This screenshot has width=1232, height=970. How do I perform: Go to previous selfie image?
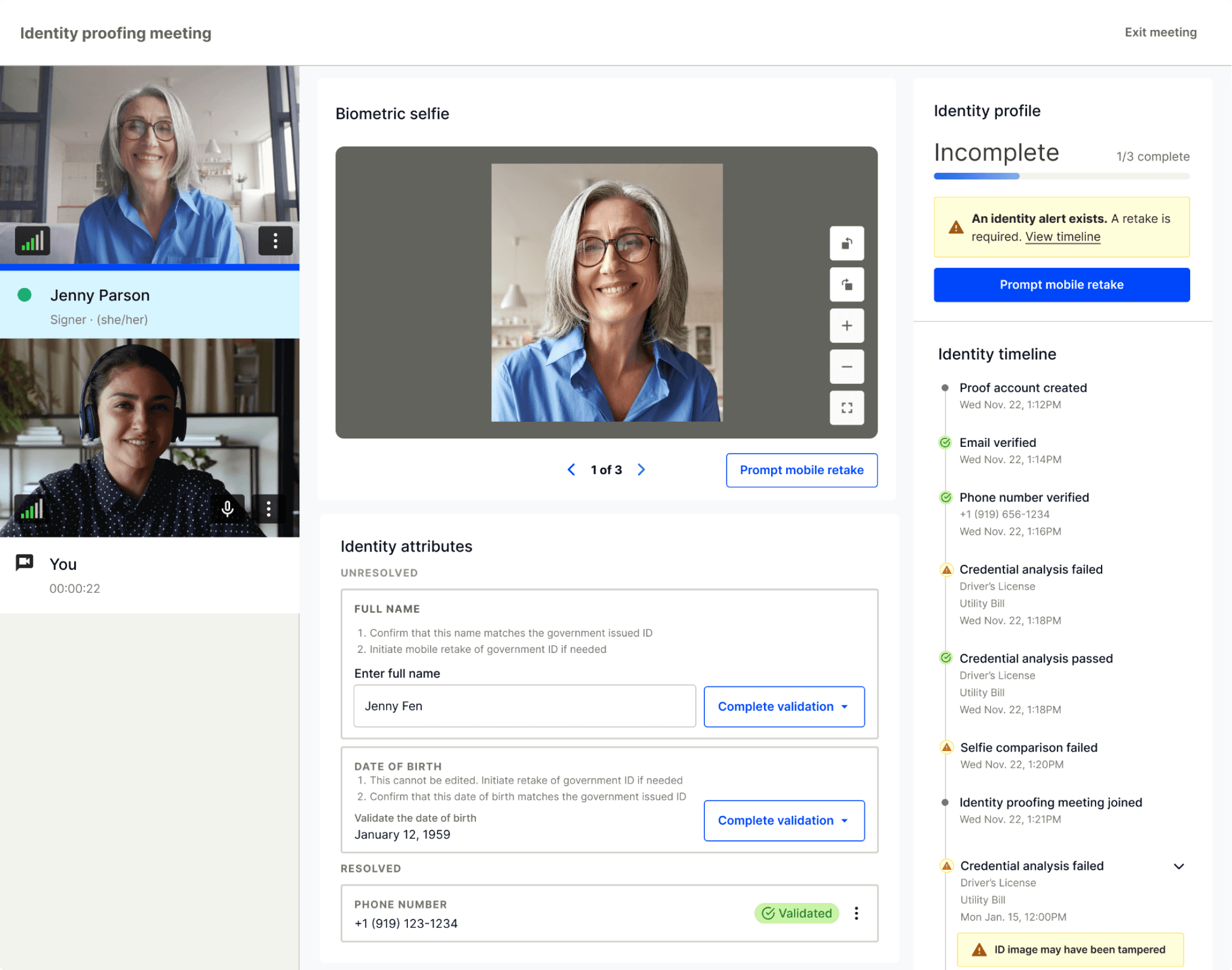[x=571, y=470]
